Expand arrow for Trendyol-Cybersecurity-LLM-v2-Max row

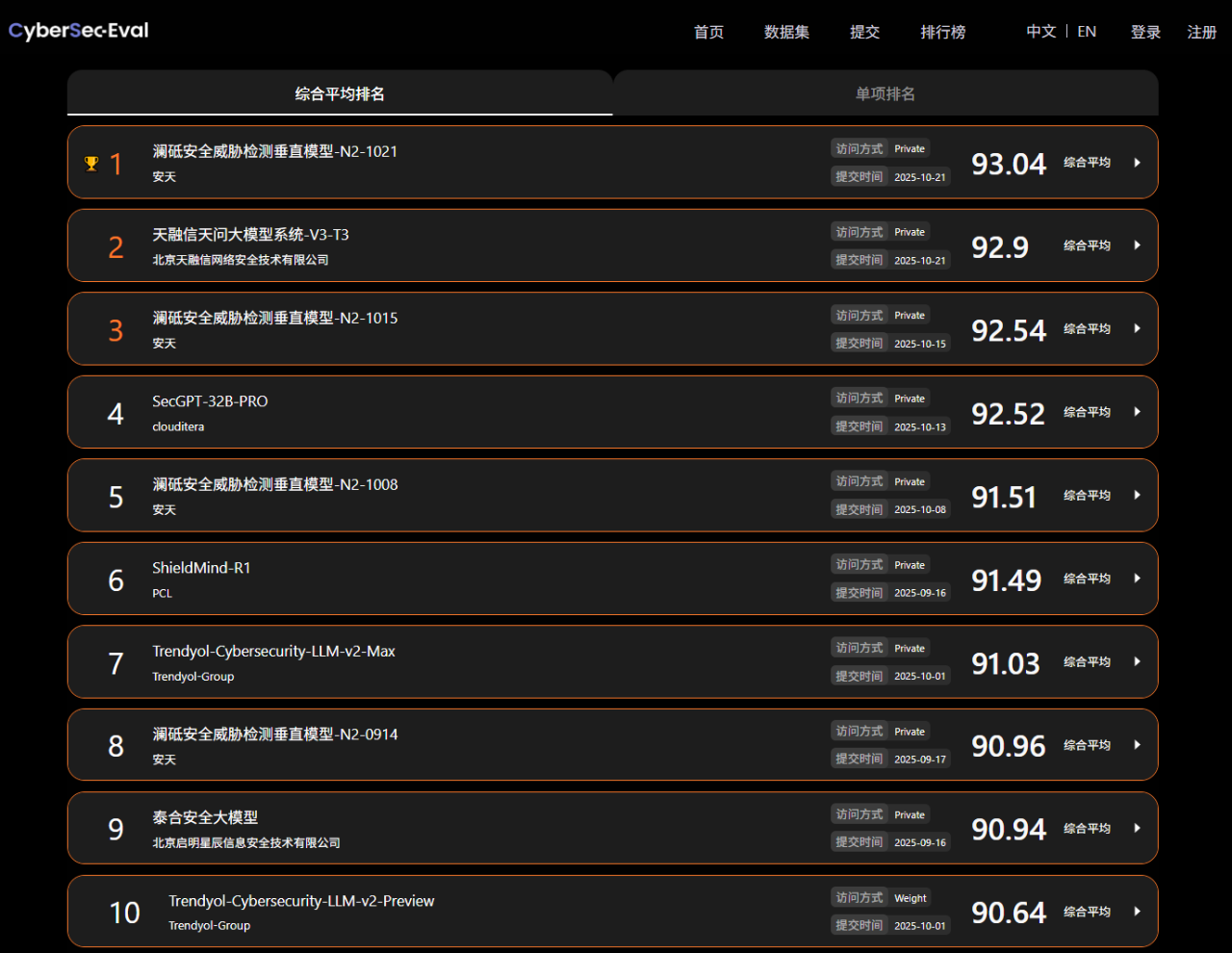pos(1137,661)
